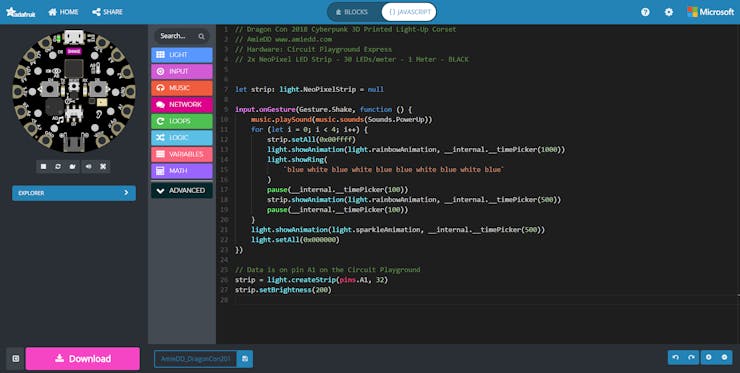Undo the last edit

click(676, 357)
